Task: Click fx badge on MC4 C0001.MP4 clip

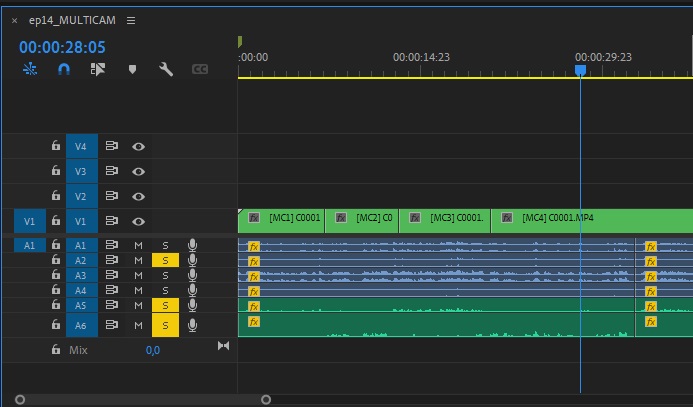Action: 507,216
